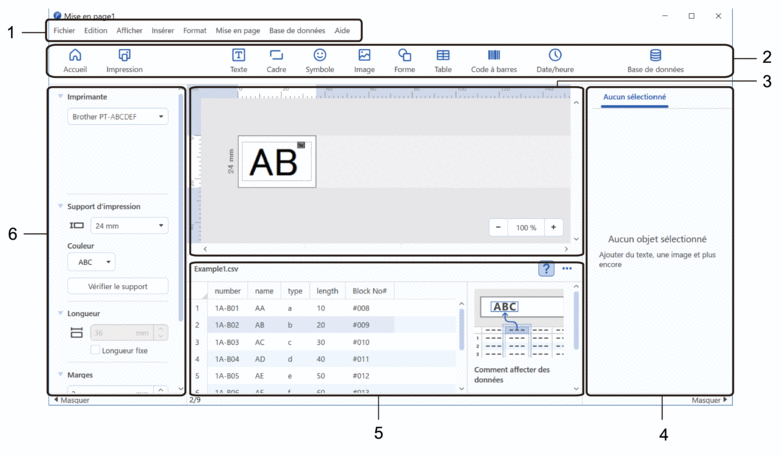The height and width of the screenshot is (457, 782).
Task: Expand the 24 mm tape width dropdown
Action: pos(129,226)
